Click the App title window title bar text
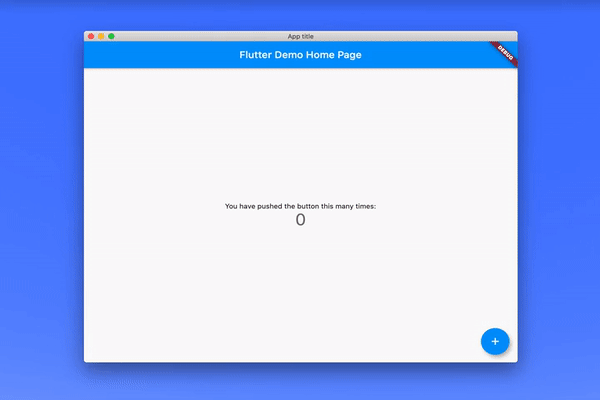 (x=300, y=36)
